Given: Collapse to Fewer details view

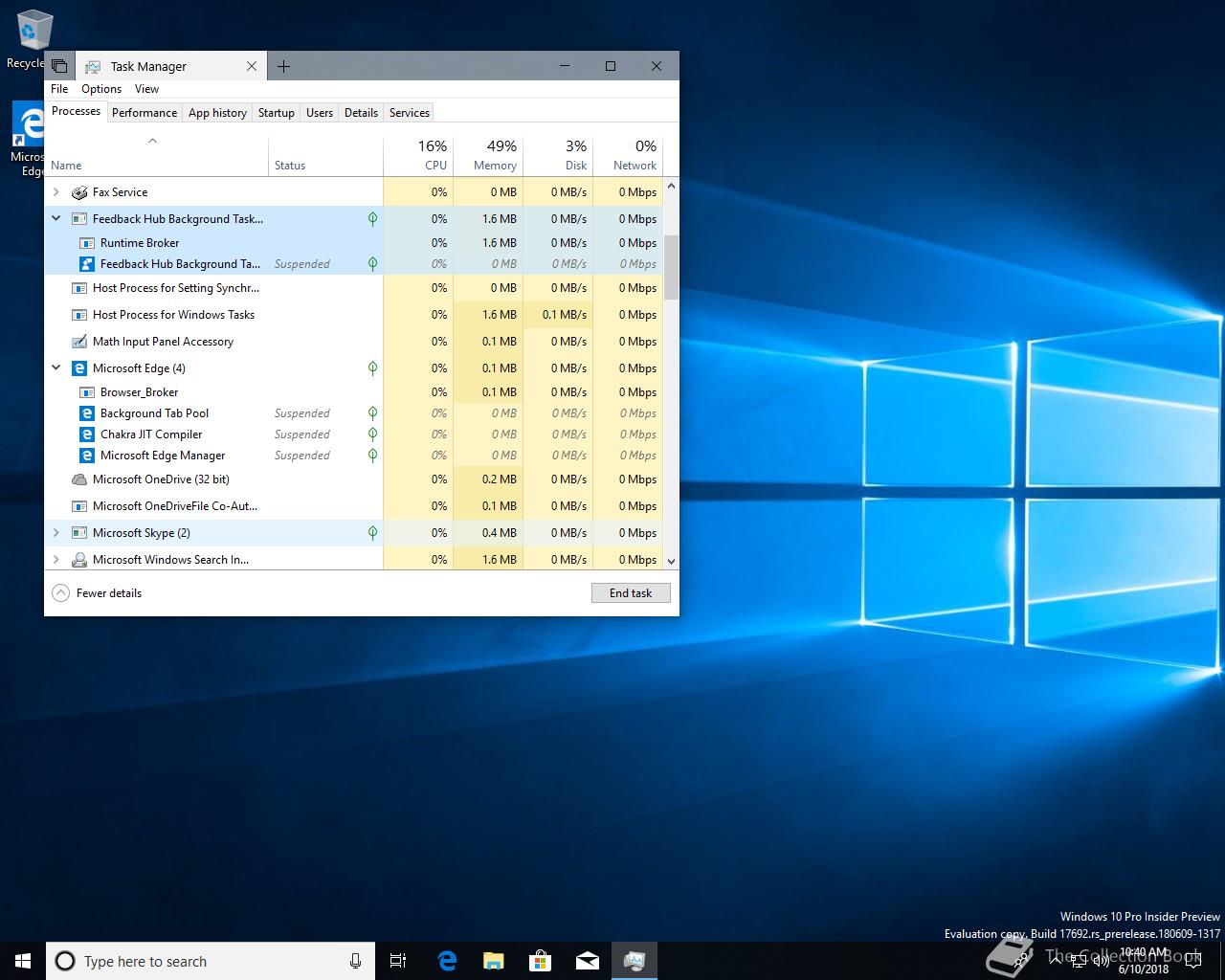Looking at the screenshot, I should 97,593.
